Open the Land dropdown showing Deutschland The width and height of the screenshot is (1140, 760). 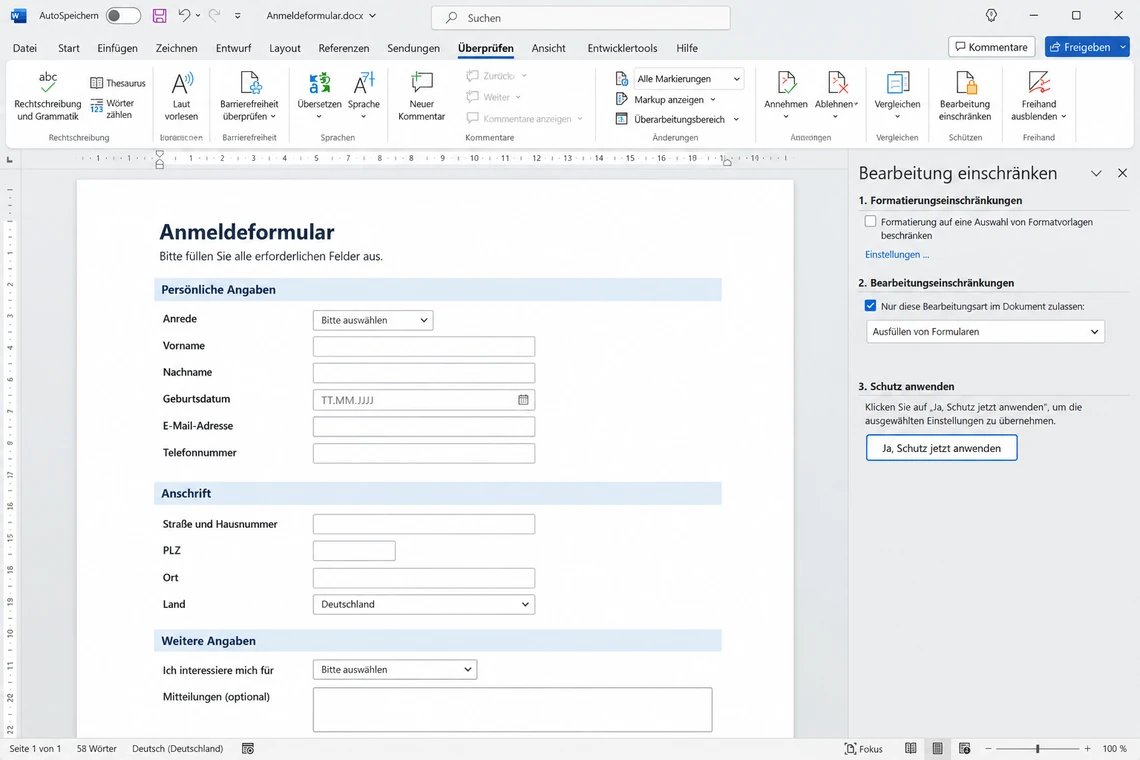tap(424, 604)
